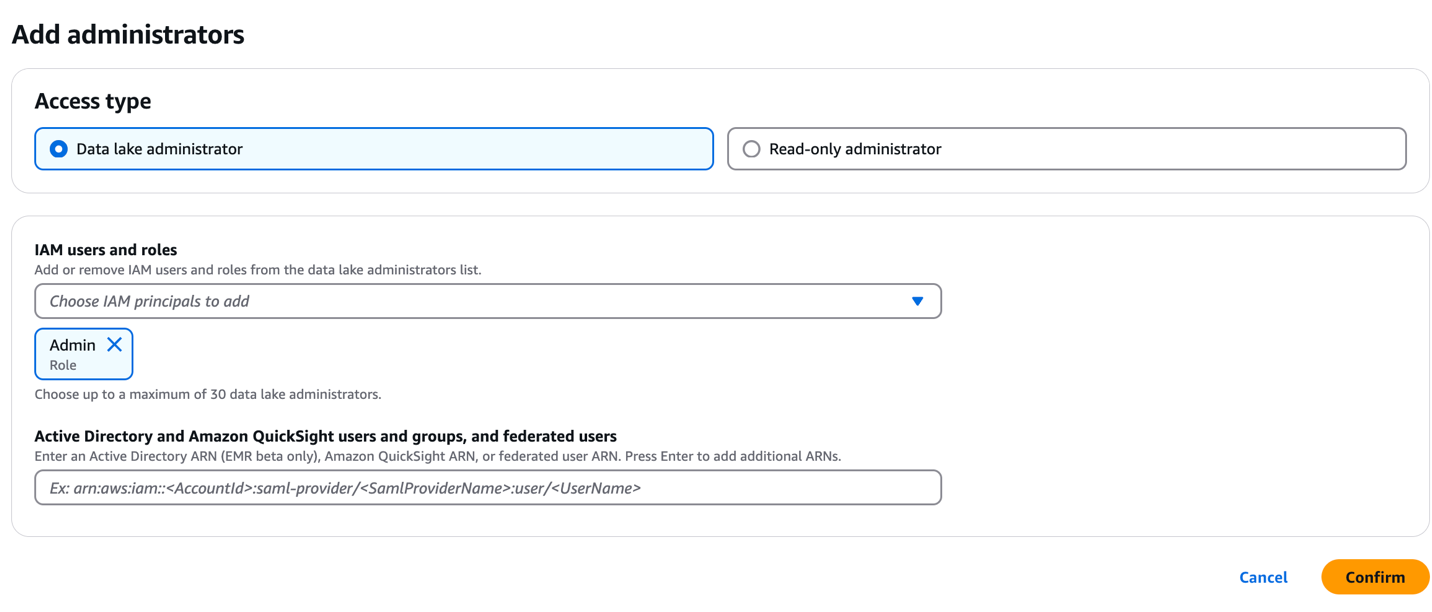Remove the Admin role using the X icon
Screen dimensions: 1432x612
115,345
